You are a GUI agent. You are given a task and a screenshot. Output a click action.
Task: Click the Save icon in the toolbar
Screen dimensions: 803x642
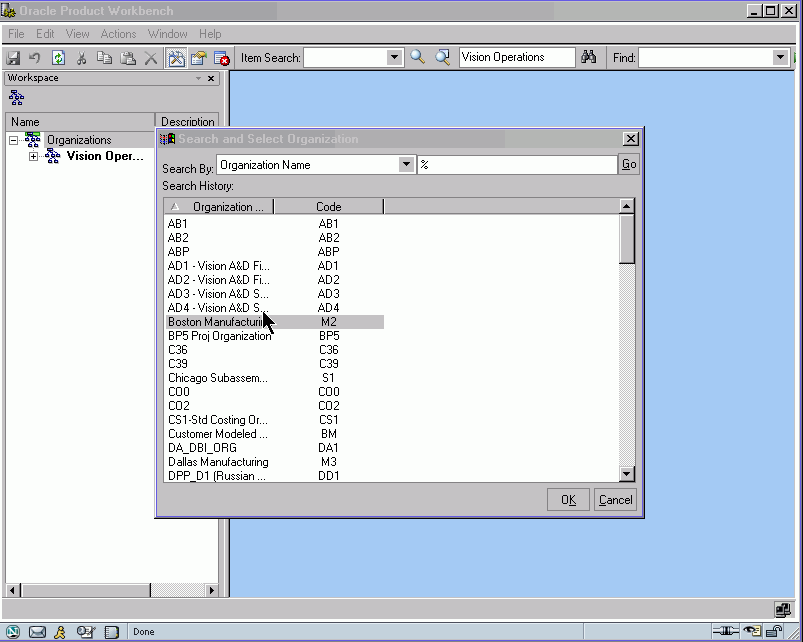pyautogui.click(x=13, y=58)
